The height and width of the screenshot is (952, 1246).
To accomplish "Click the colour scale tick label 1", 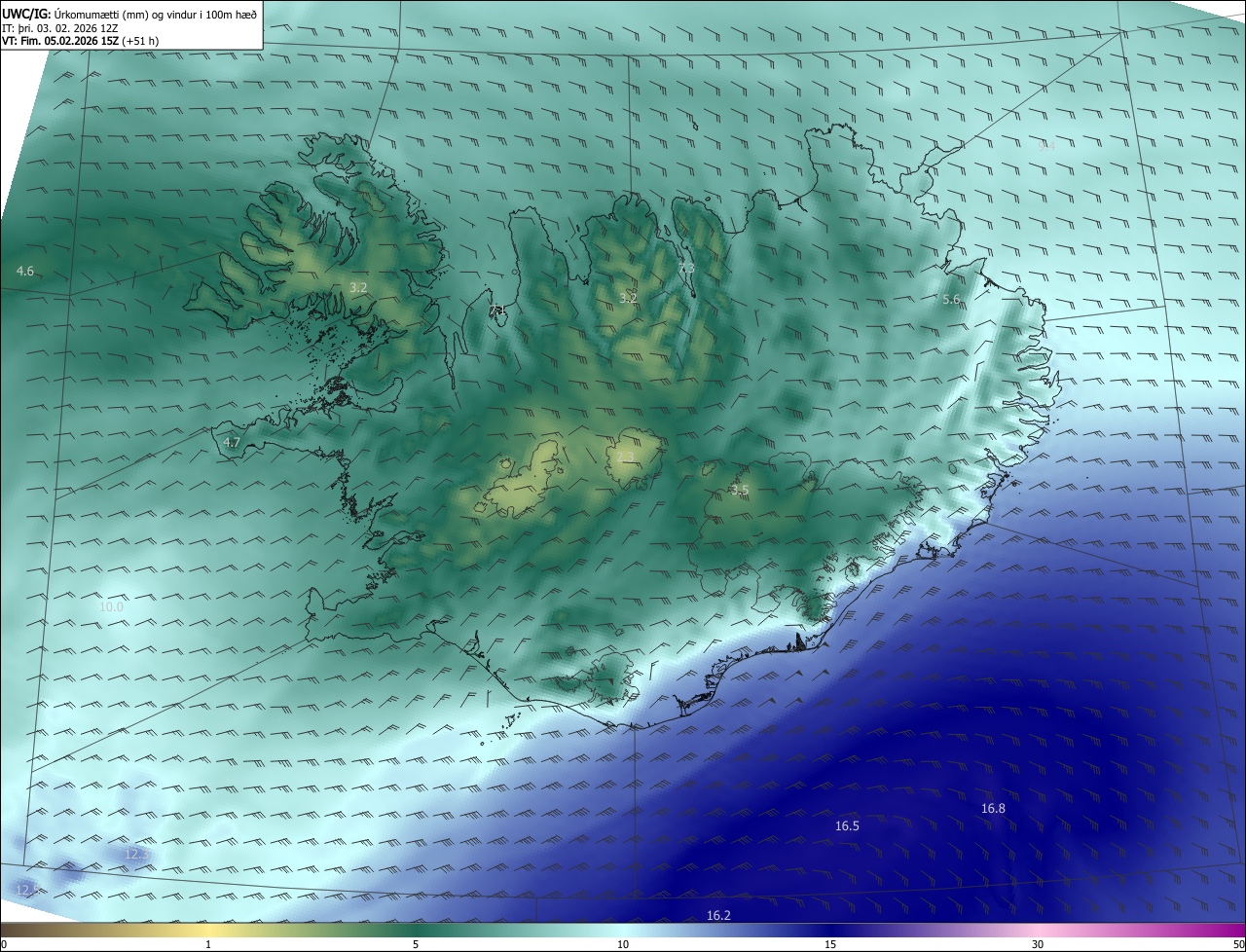I will pos(208,944).
